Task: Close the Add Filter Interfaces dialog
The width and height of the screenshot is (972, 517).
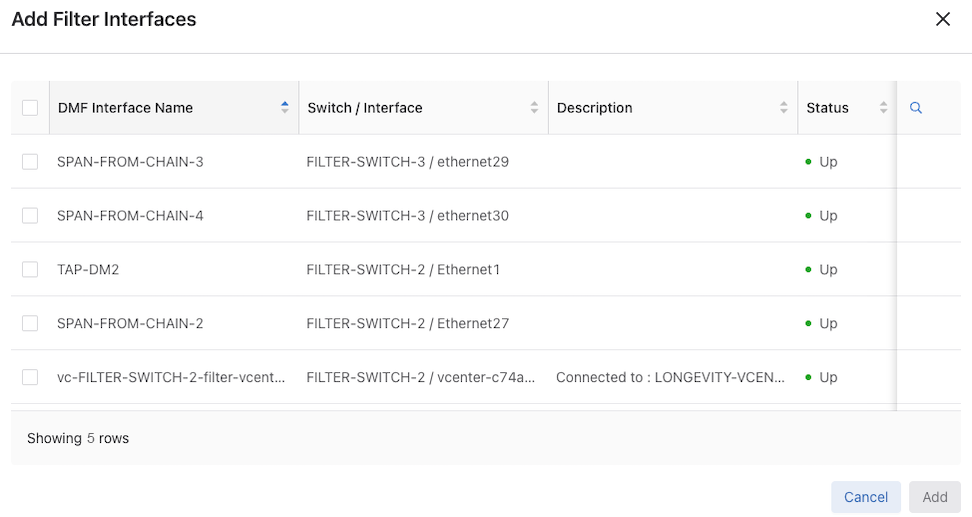Action: pyautogui.click(x=942, y=19)
